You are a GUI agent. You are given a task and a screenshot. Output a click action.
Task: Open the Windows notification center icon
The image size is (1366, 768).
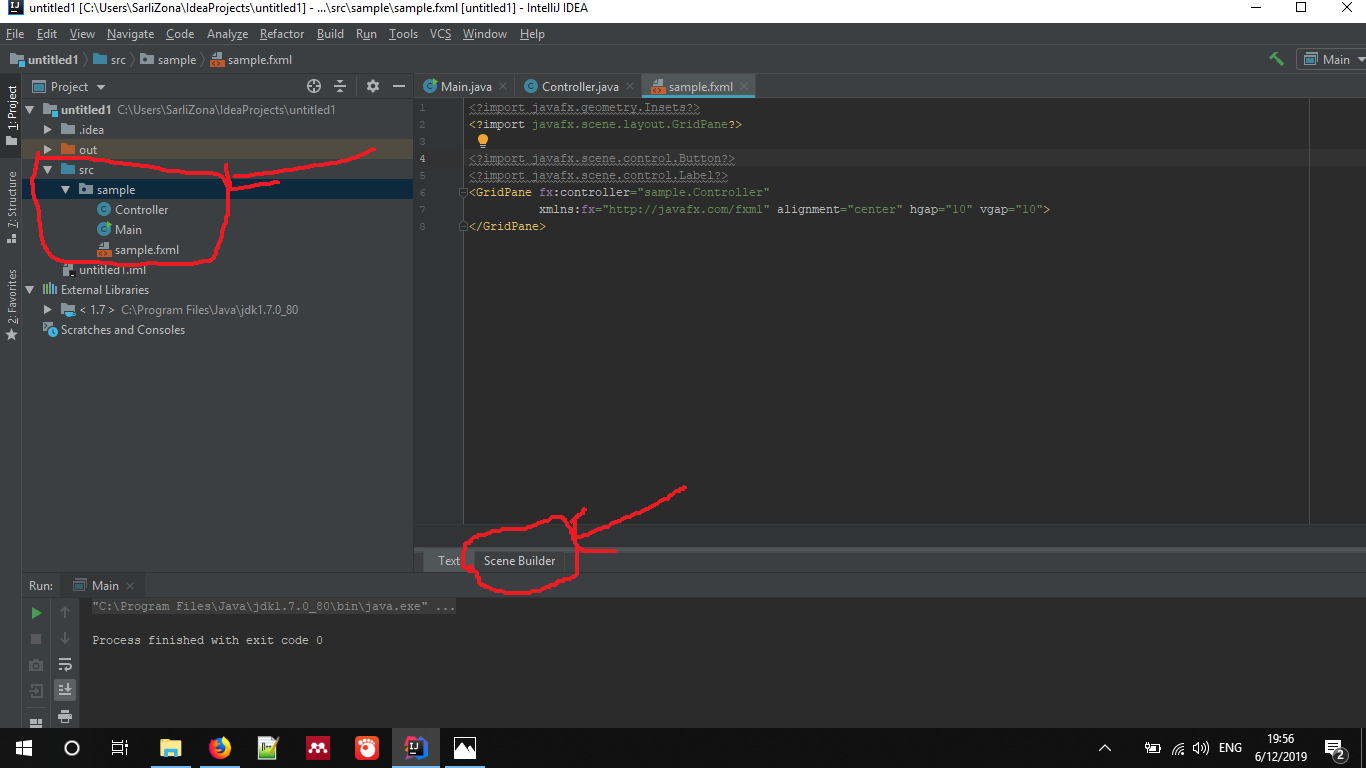click(1335, 748)
